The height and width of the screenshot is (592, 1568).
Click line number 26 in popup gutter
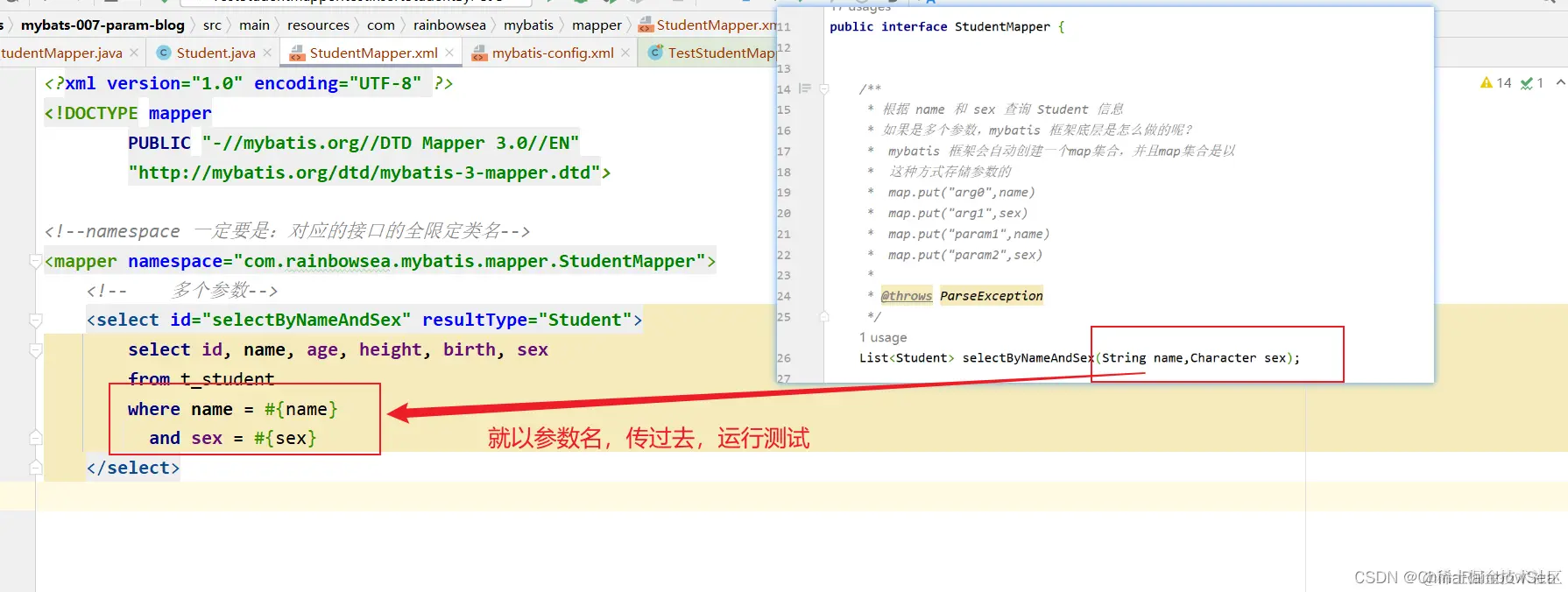click(784, 358)
